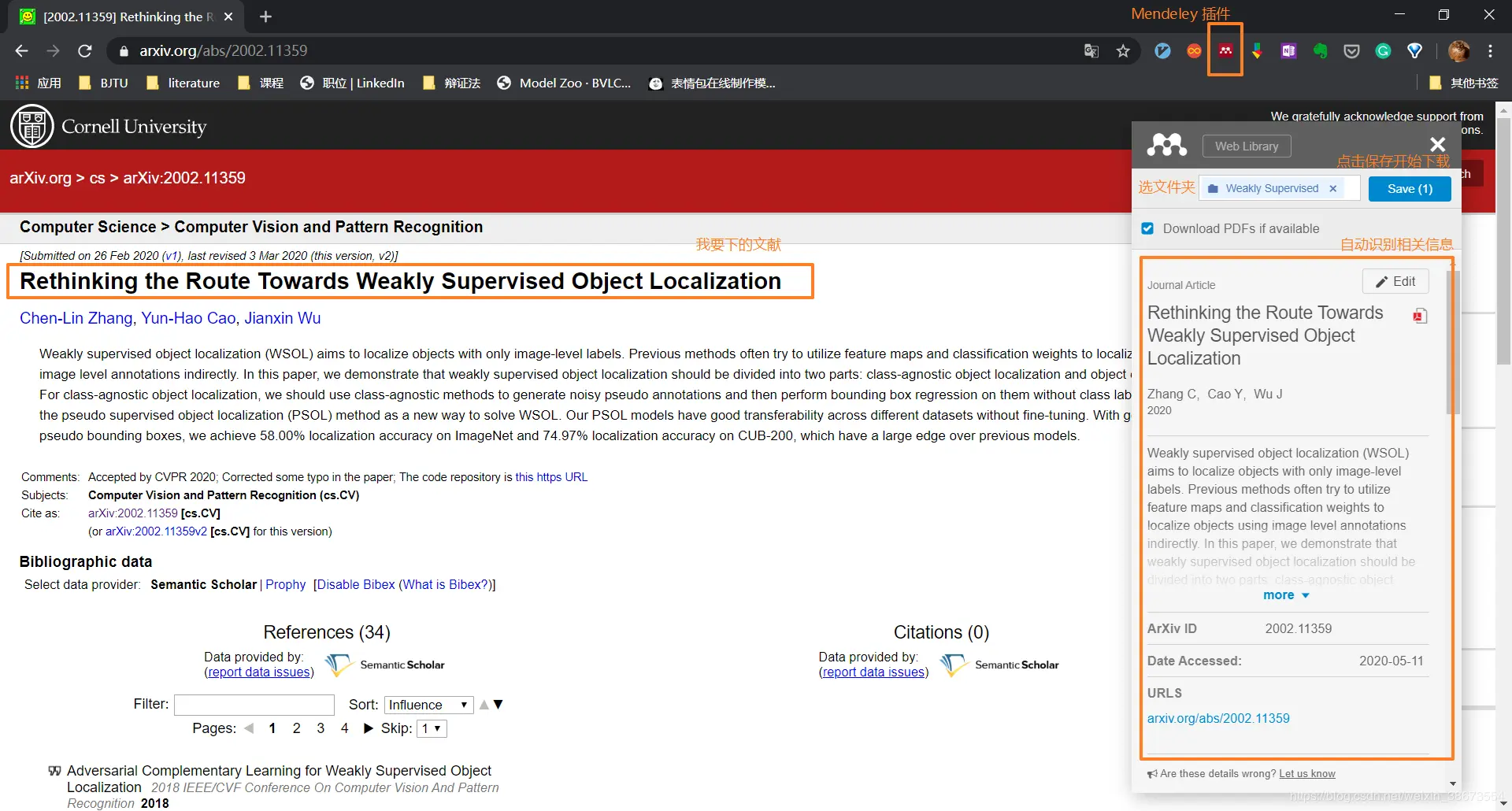Click Edit on the article details

1395,281
